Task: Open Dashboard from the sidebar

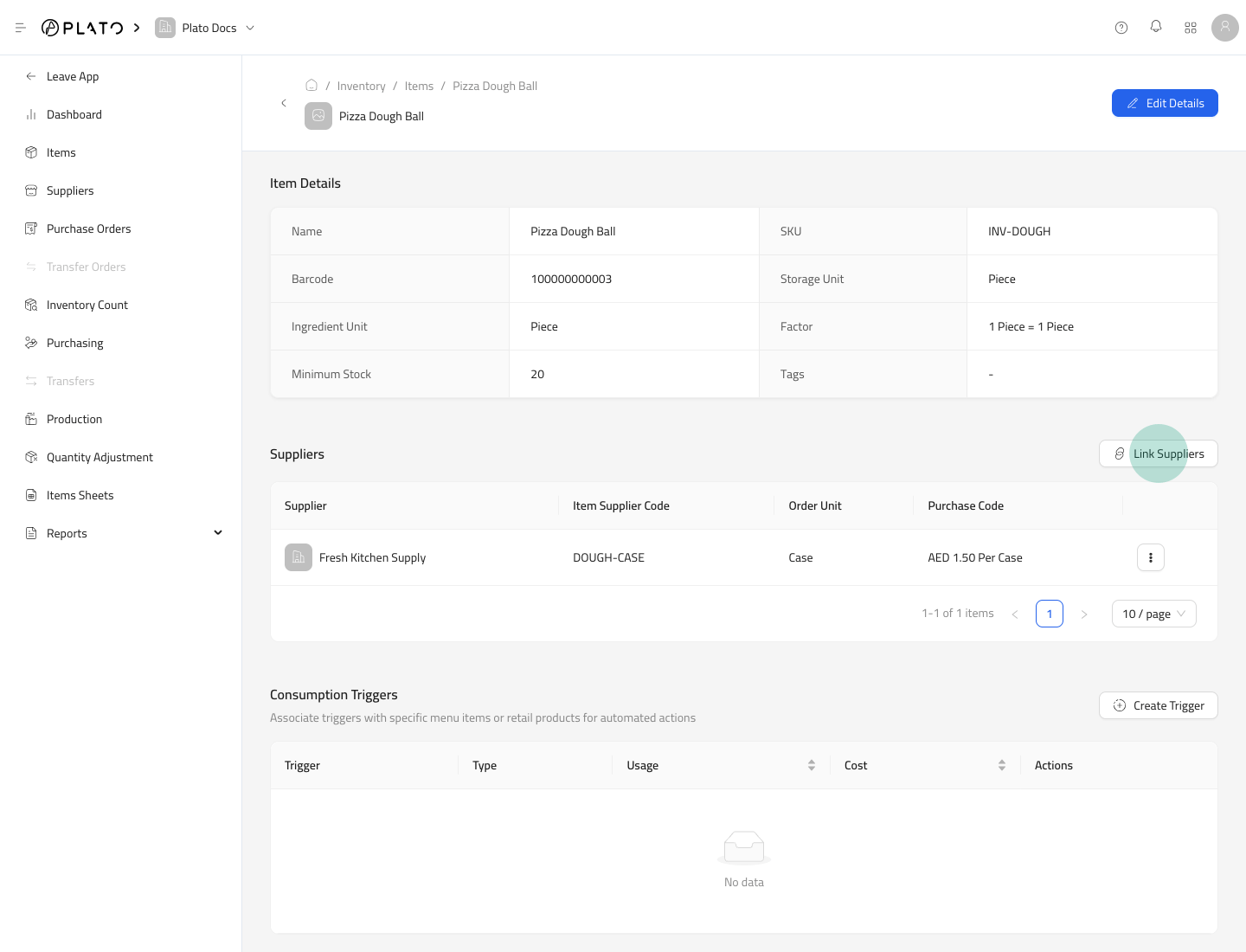Action: pyautogui.click(x=74, y=114)
